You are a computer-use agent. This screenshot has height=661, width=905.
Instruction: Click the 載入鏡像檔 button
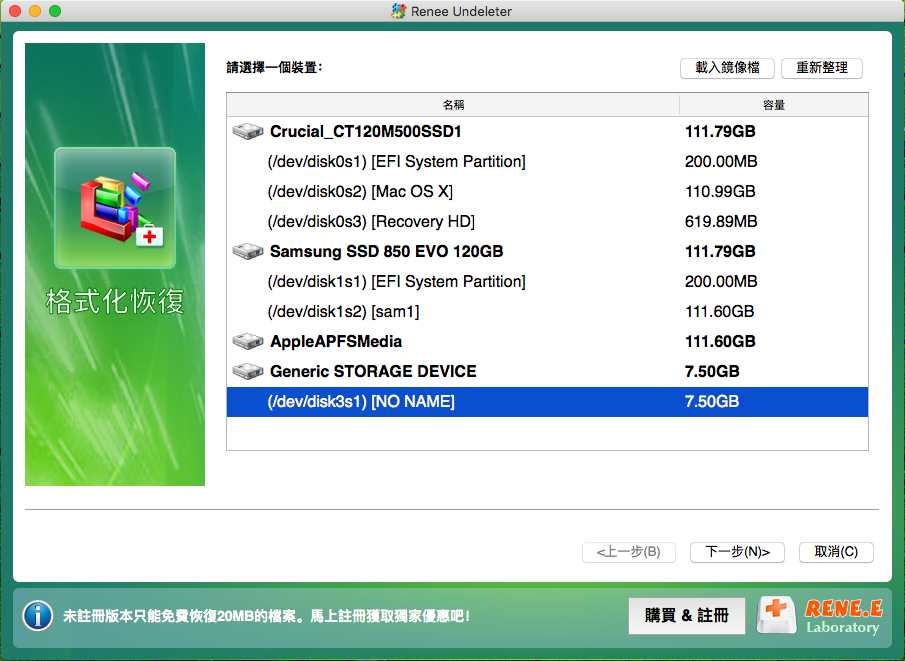pyautogui.click(x=727, y=68)
